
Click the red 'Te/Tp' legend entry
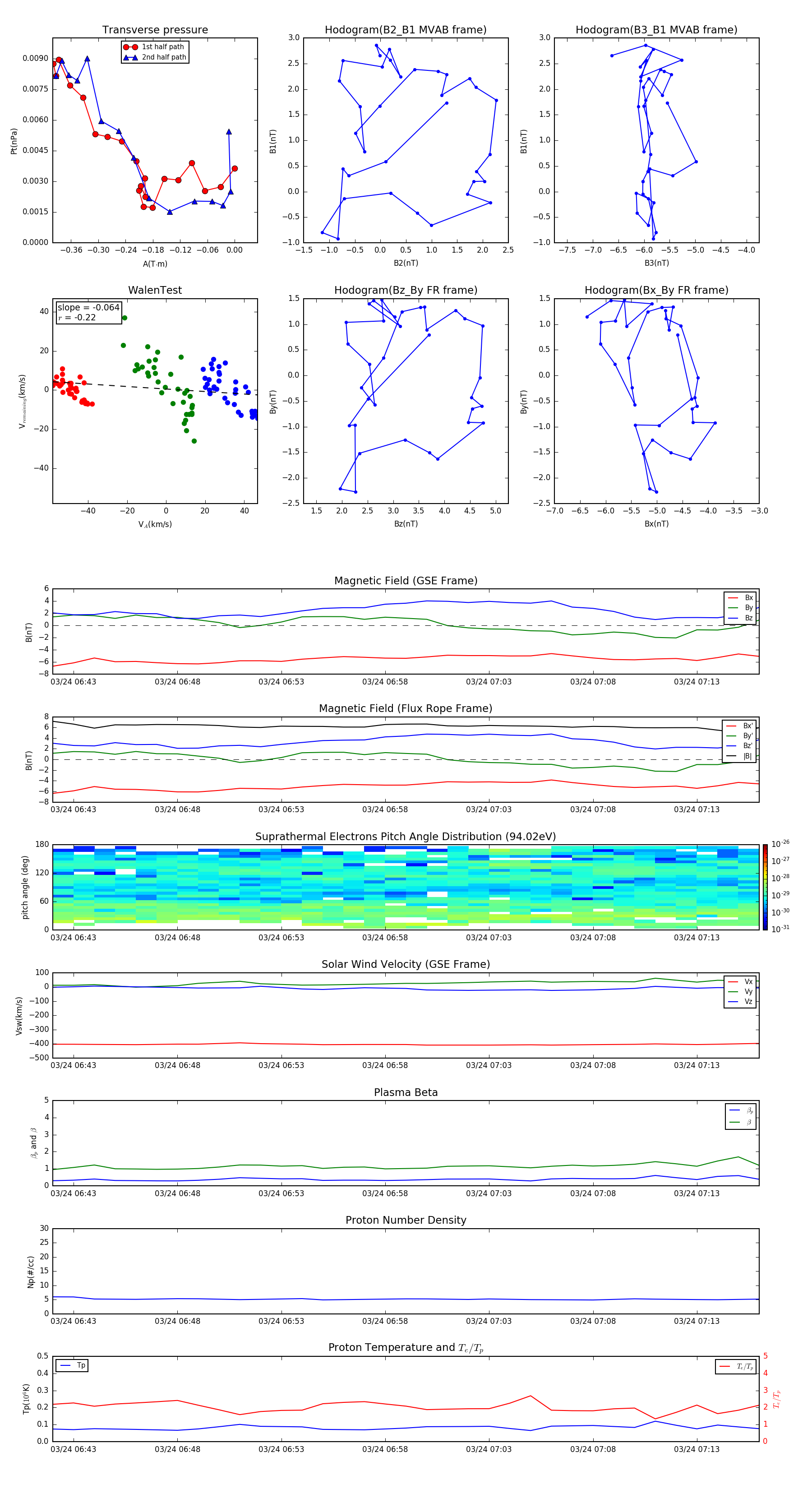pyautogui.click(x=736, y=1366)
